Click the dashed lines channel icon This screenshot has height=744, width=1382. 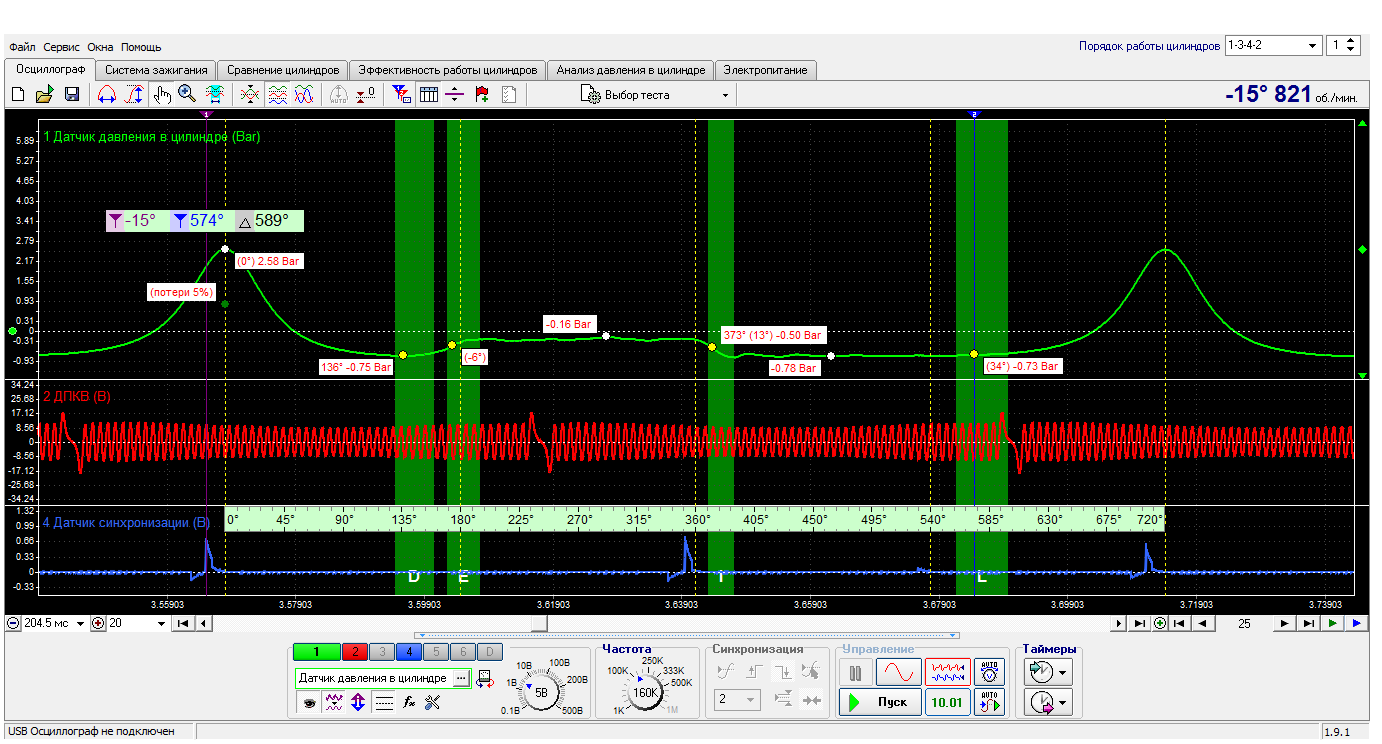coord(384,703)
